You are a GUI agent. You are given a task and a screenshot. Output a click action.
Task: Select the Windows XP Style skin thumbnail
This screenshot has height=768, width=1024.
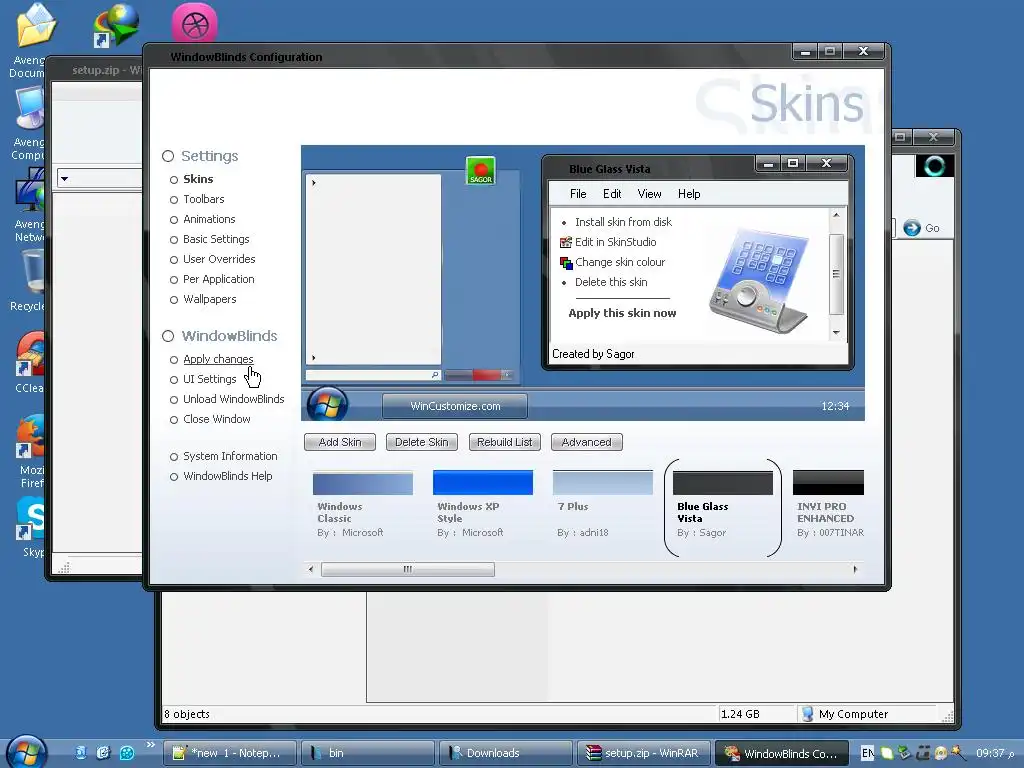point(483,483)
